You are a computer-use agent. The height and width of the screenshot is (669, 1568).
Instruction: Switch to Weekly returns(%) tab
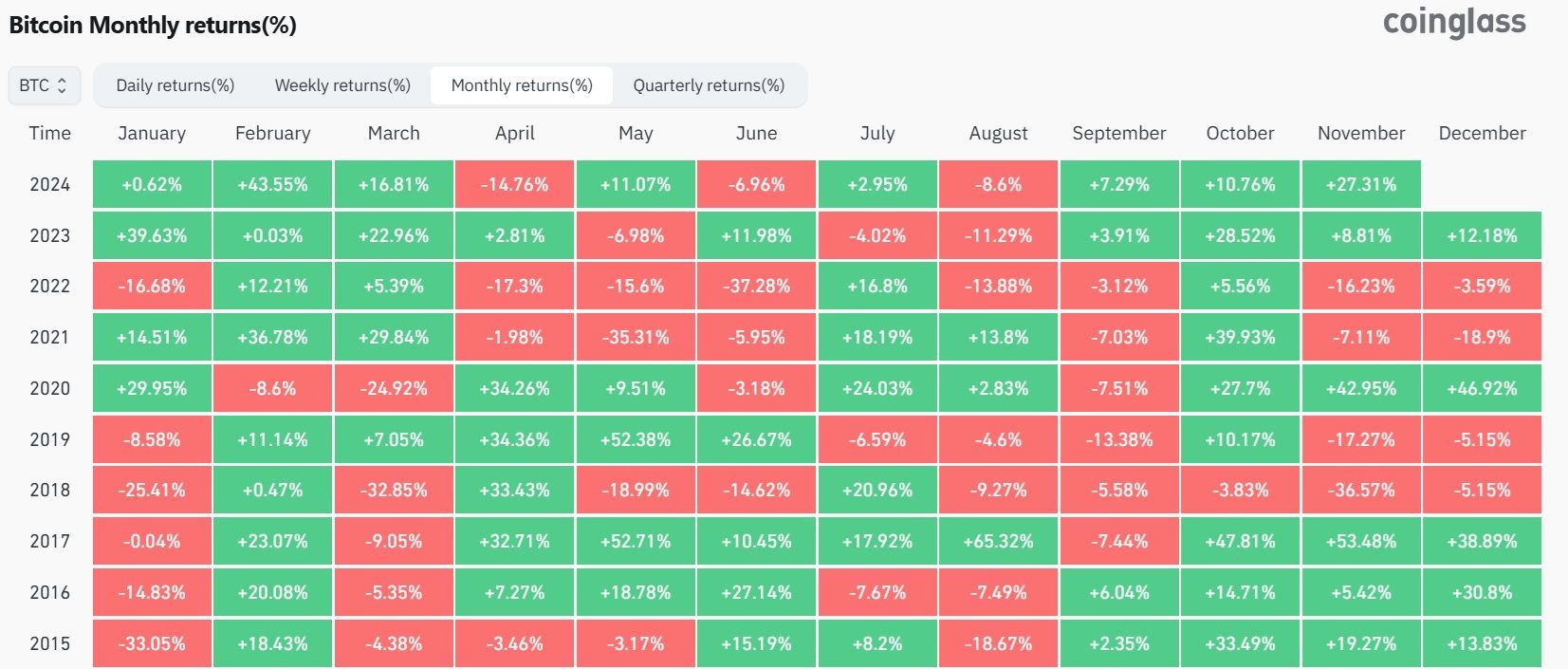(342, 85)
